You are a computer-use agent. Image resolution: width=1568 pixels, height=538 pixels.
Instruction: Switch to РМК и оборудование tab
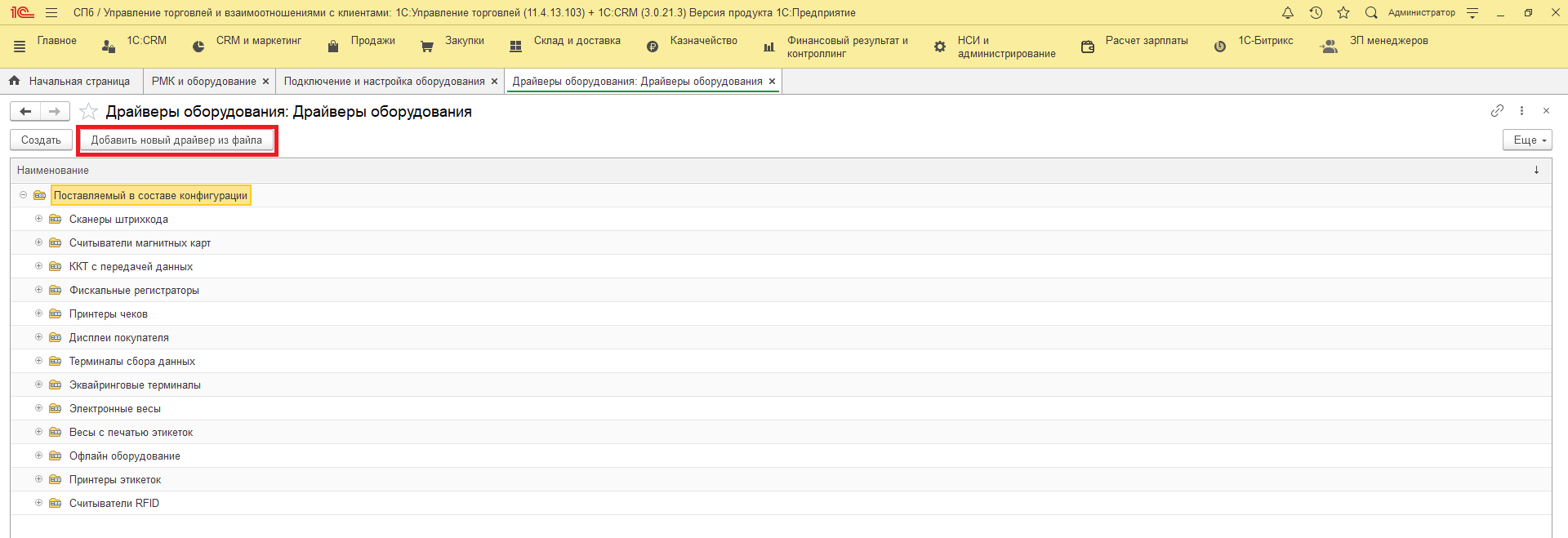(x=203, y=82)
